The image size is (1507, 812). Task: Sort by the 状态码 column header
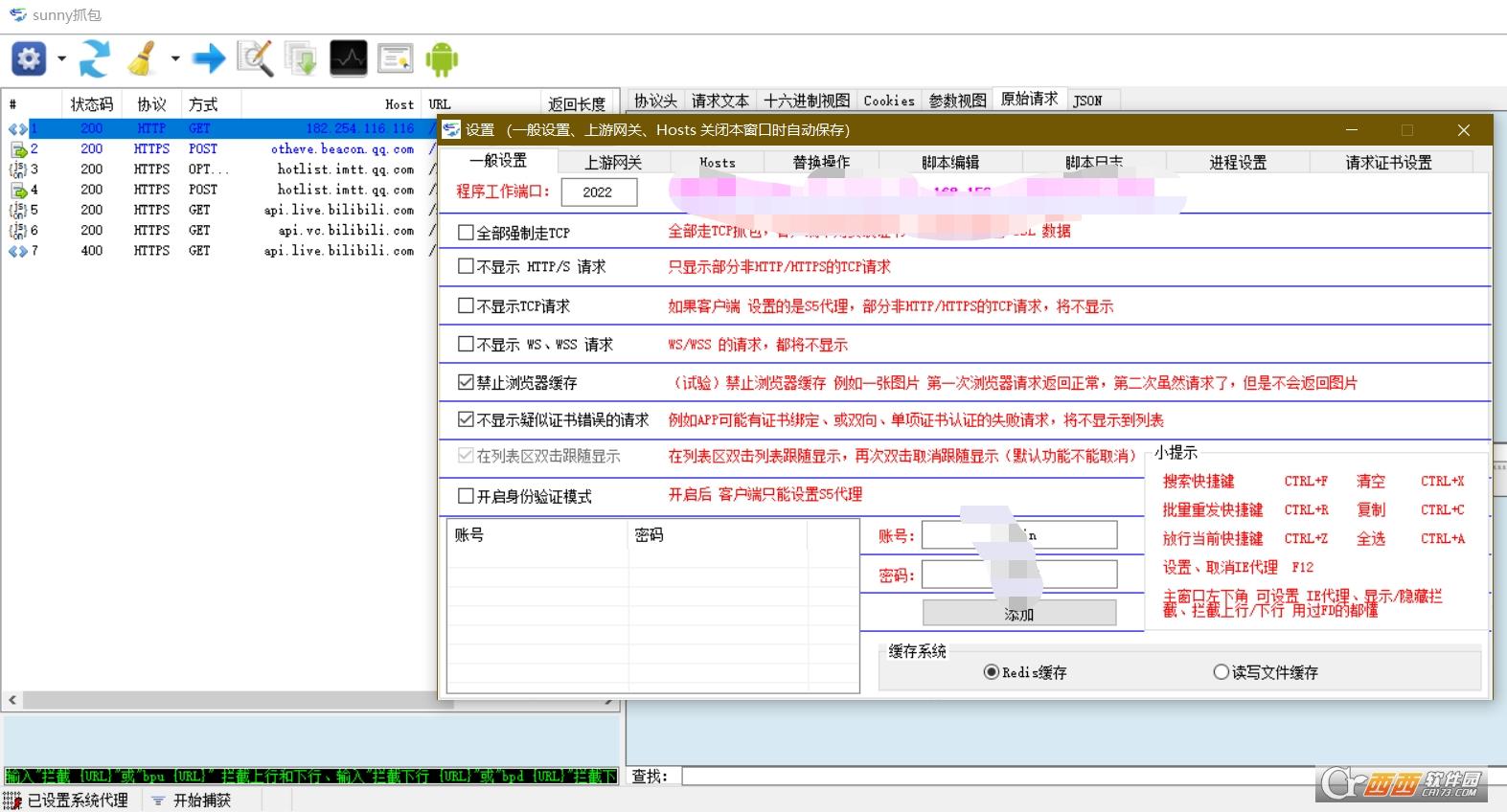point(92,104)
